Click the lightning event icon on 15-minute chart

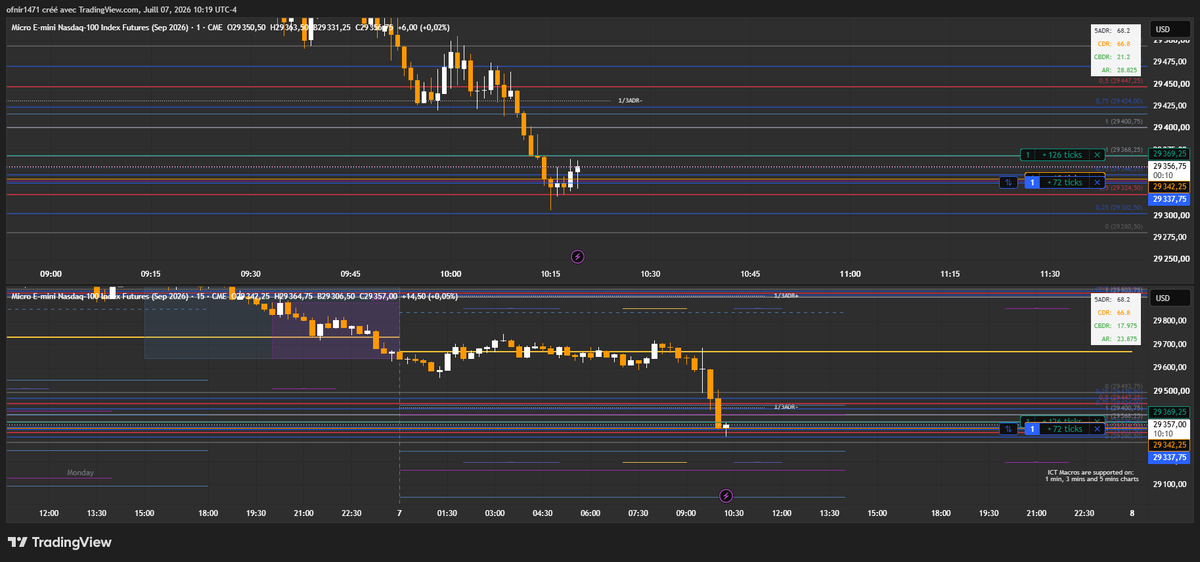point(727,496)
